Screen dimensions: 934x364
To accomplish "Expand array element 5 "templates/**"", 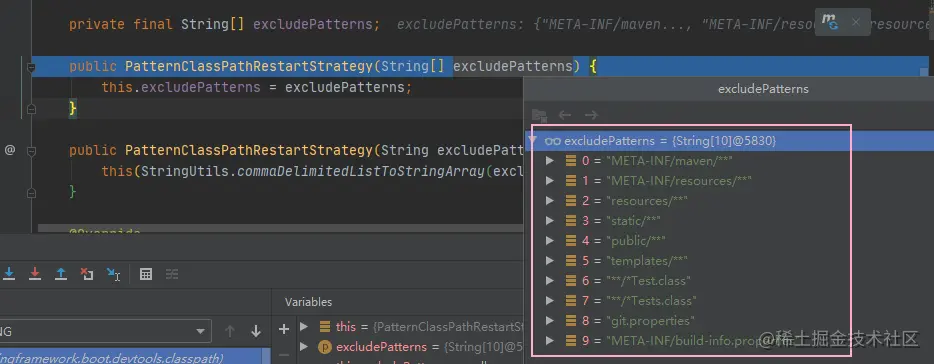I will (550, 260).
